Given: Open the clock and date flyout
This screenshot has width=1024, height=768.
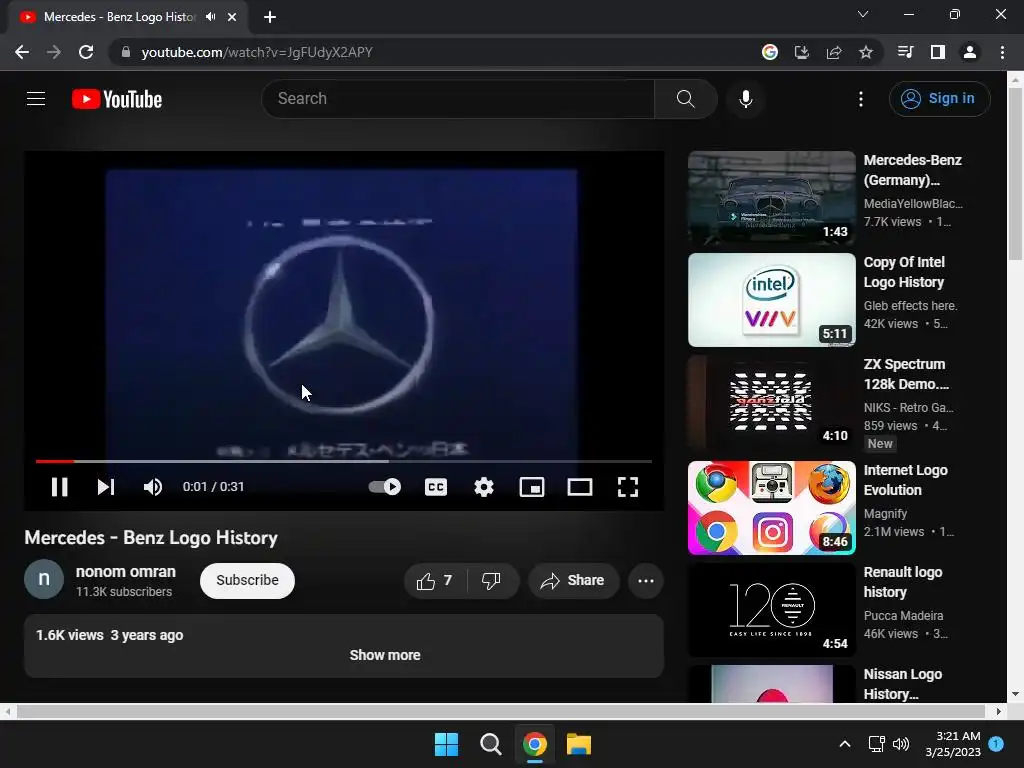Looking at the screenshot, I should [953, 744].
